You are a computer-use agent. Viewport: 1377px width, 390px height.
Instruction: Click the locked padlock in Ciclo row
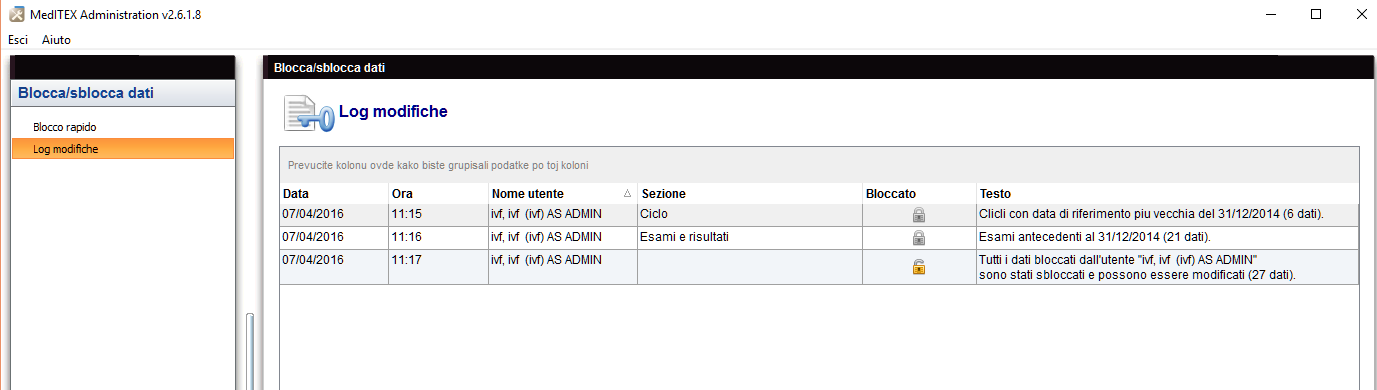918,214
